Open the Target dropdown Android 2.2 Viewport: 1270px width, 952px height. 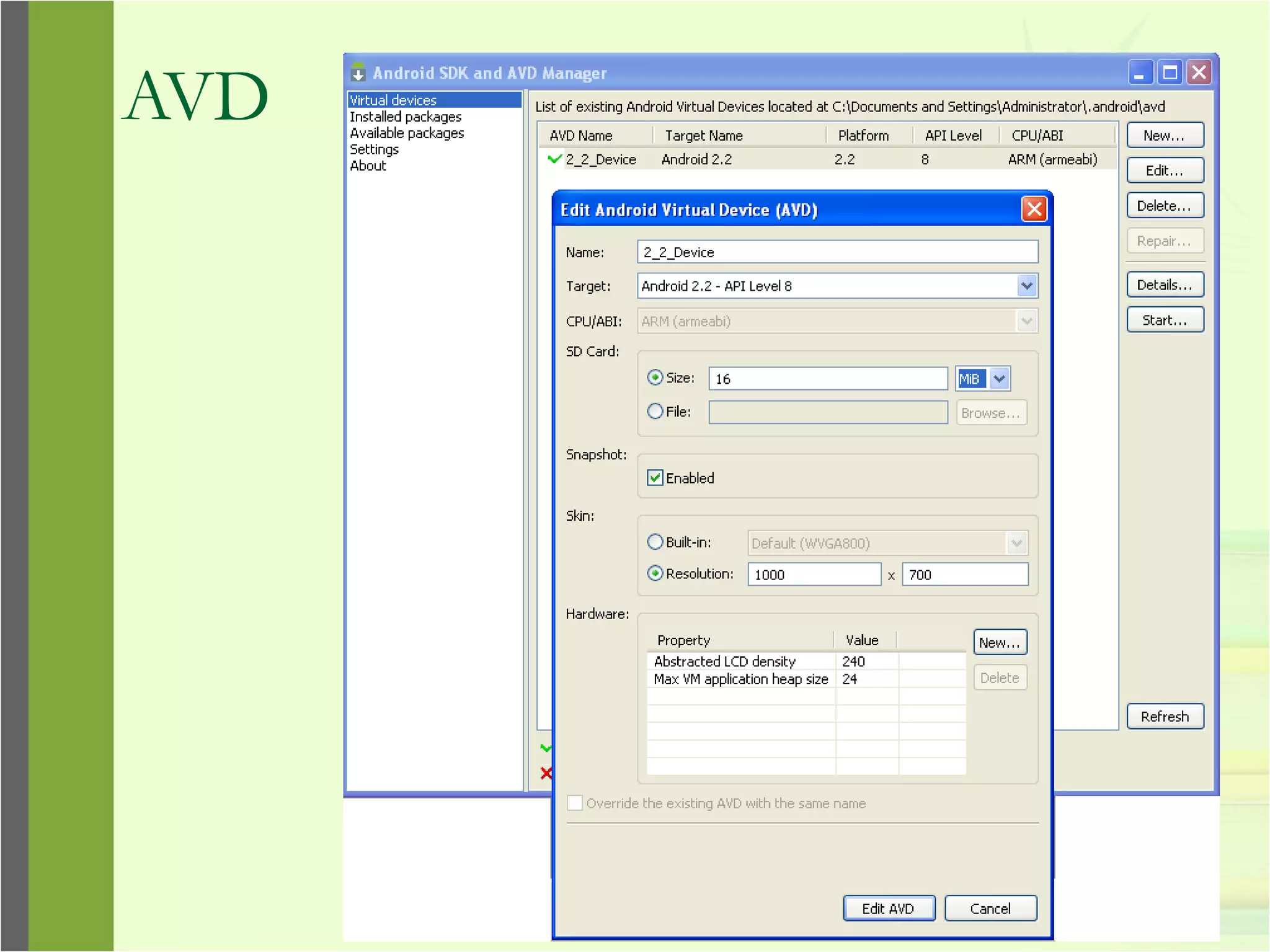click(x=1026, y=286)
